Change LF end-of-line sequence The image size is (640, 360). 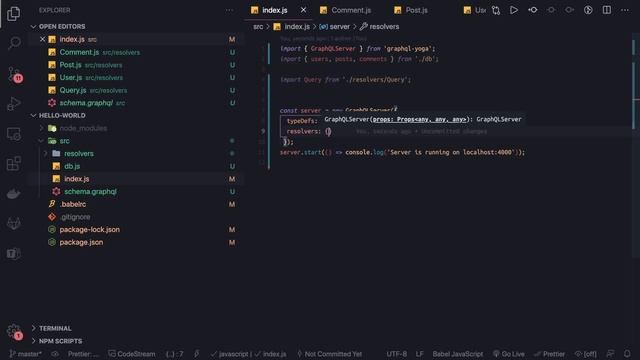click(x=419, y=354)
